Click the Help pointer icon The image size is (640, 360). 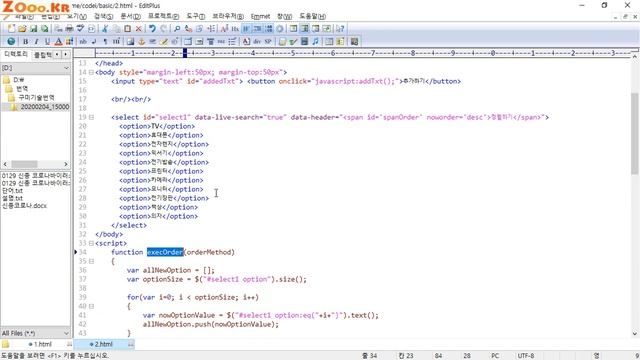(340, 29)
